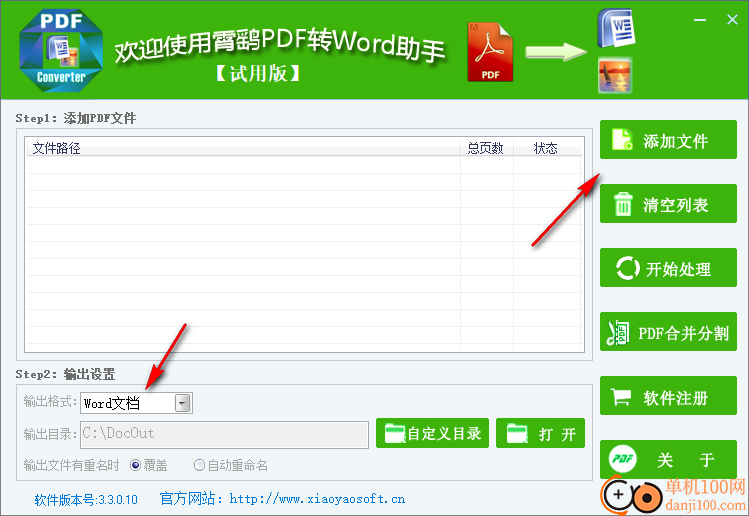Click the software version text 3.3.0.10
Screen dimensions: 749x516
(x=86, y=500)
